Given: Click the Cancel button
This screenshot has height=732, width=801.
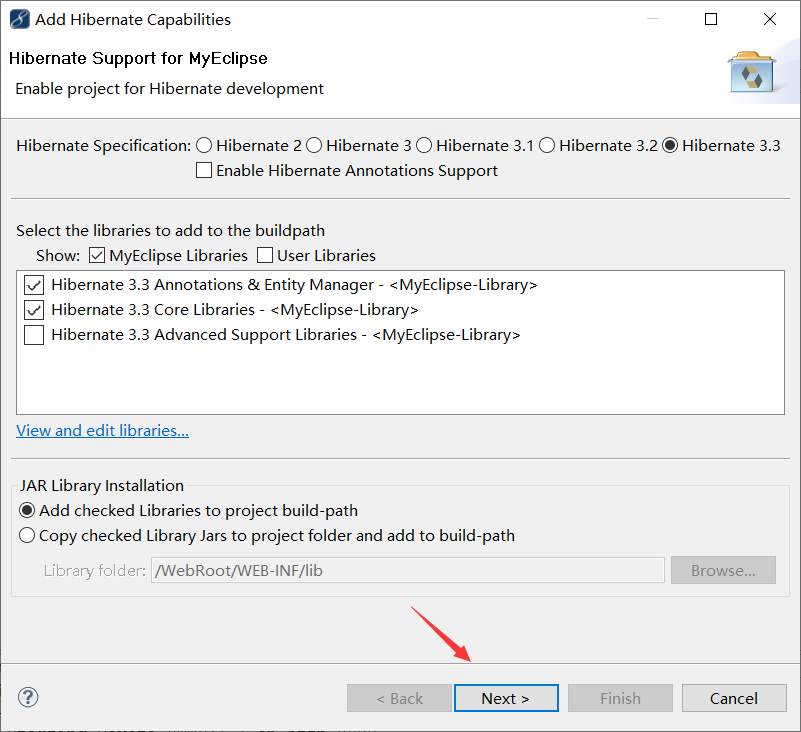Looking at the screenshot, I should pyautogui.click(x=734, y=698).
